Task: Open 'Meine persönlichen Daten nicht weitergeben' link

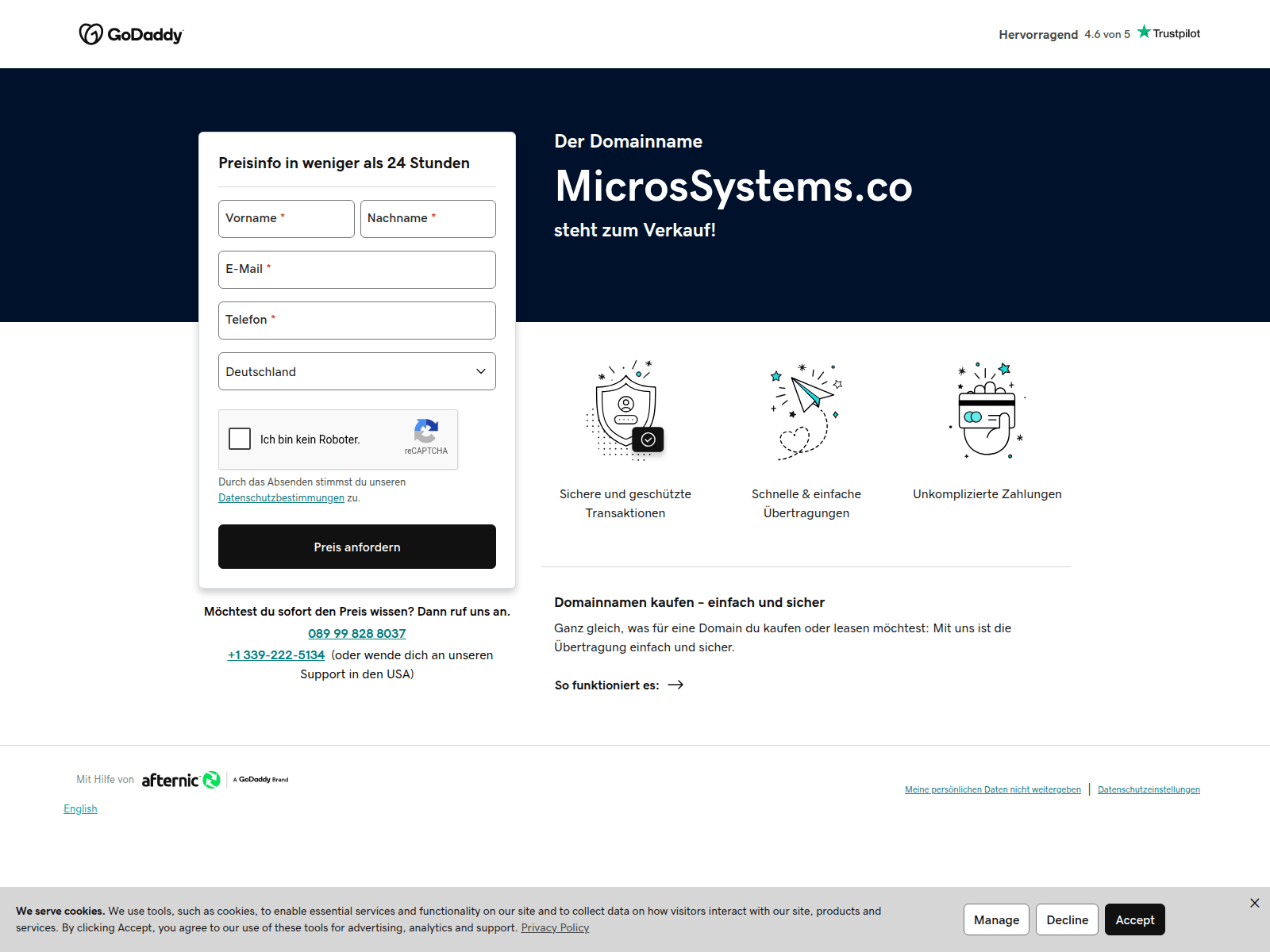Action: pos(993,789)
